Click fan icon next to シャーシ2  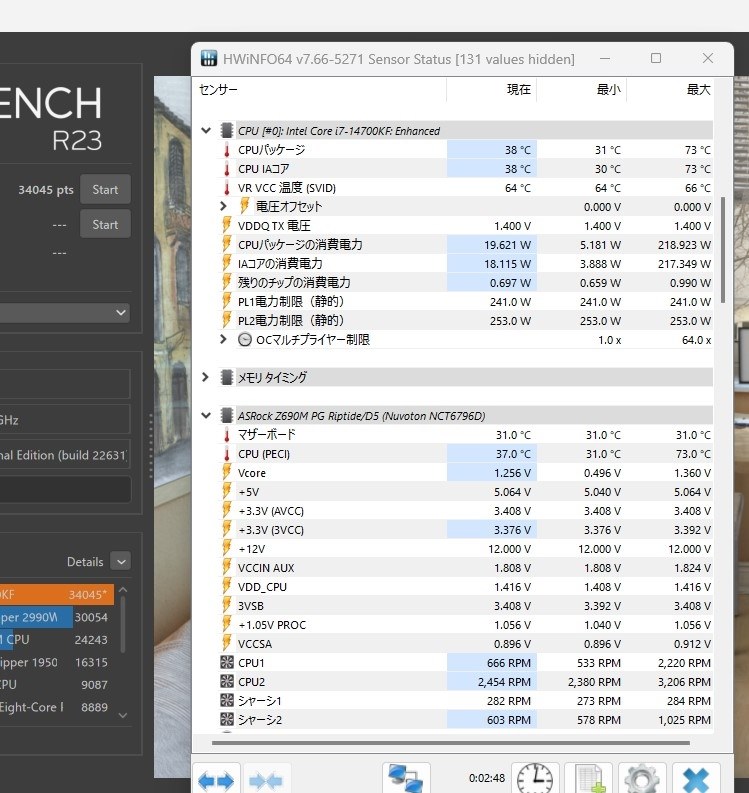coord(227,720)
